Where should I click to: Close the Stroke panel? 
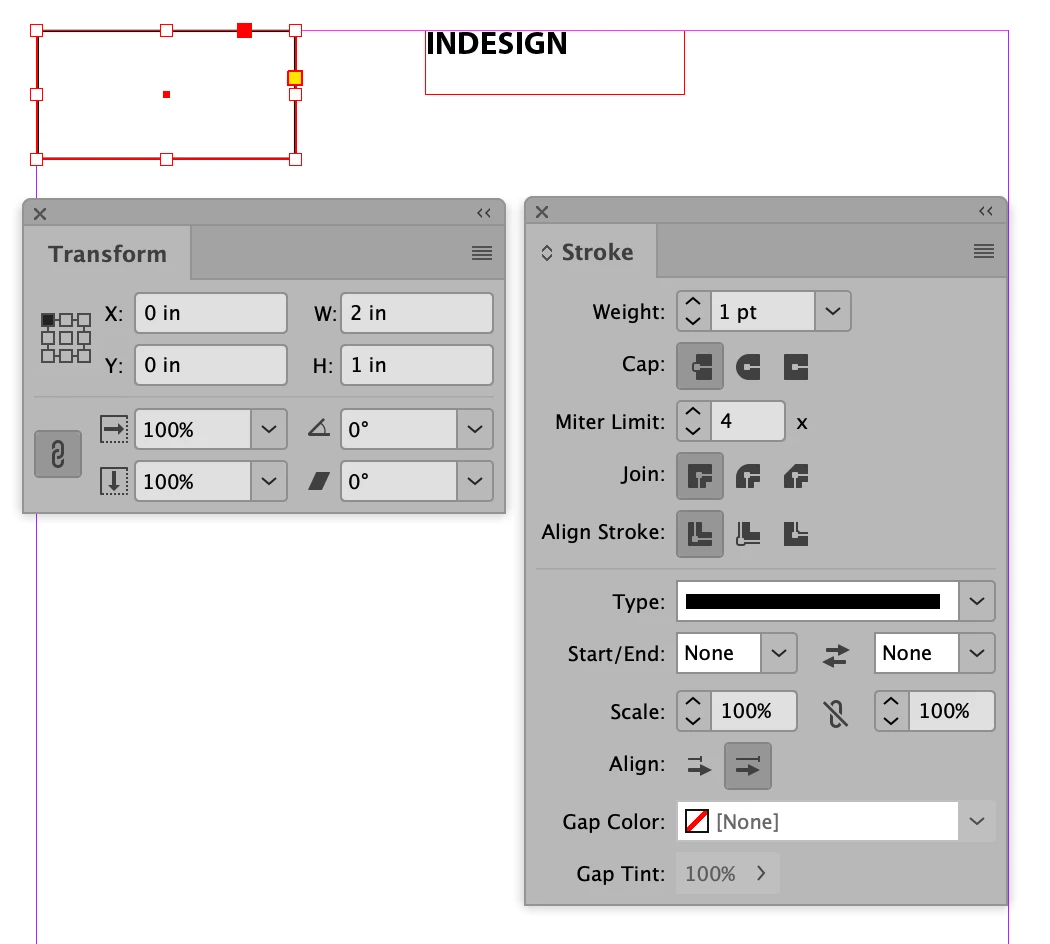click(542, 212)
